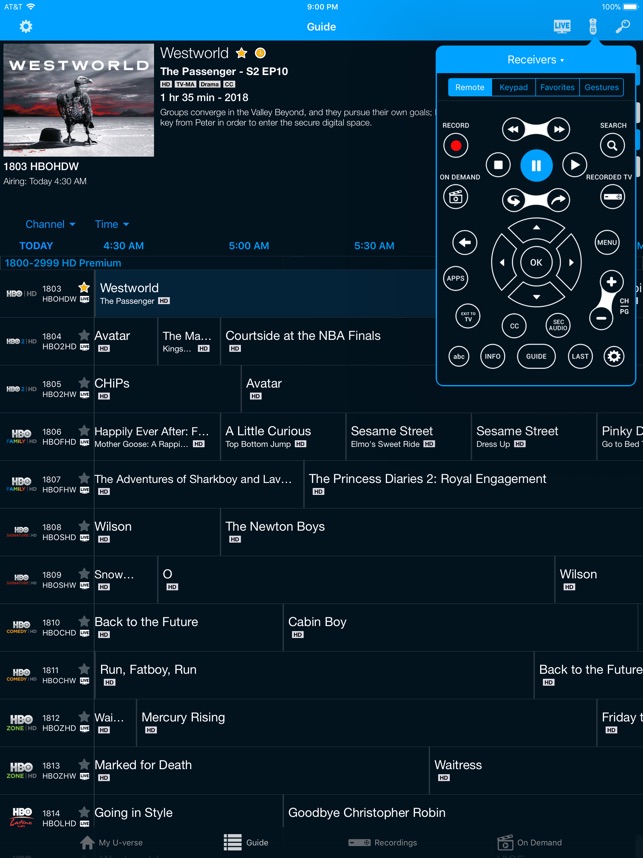643x858 pixels.
Task: Tap the fast-forward button on remote
Action: click(558, 130)
